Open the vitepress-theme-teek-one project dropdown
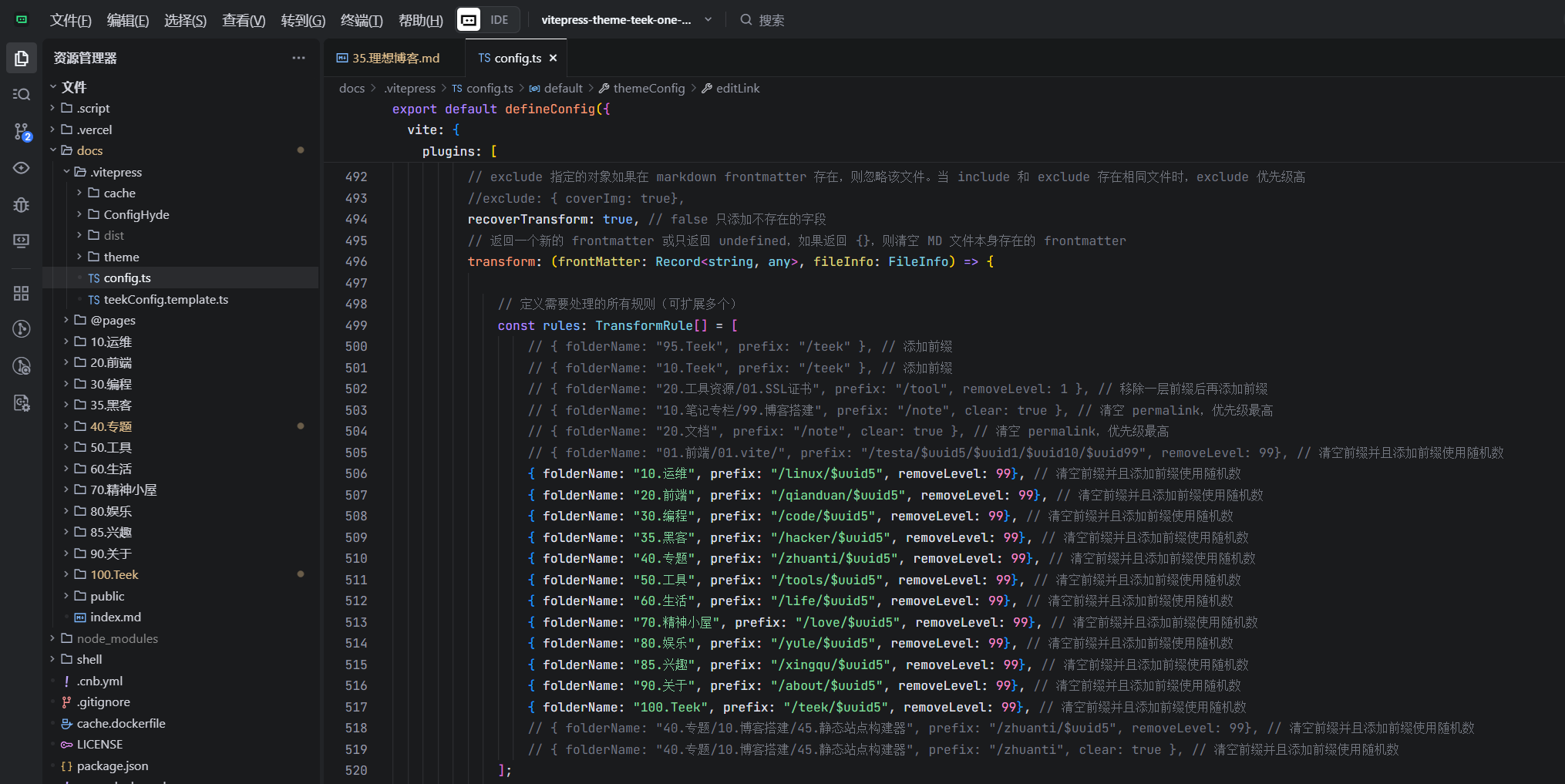Viewport: 1565px width, 784px height. pyautogui.click(x=626, y=20)
